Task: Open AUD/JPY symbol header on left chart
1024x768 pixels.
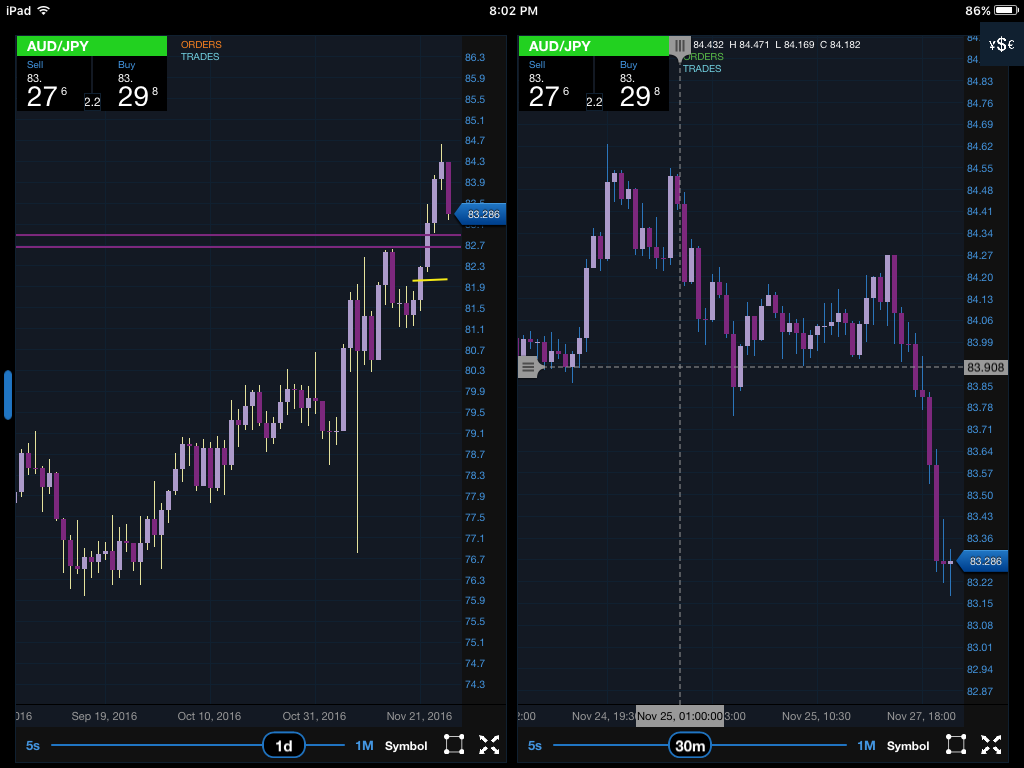Action: click(91, 46)
